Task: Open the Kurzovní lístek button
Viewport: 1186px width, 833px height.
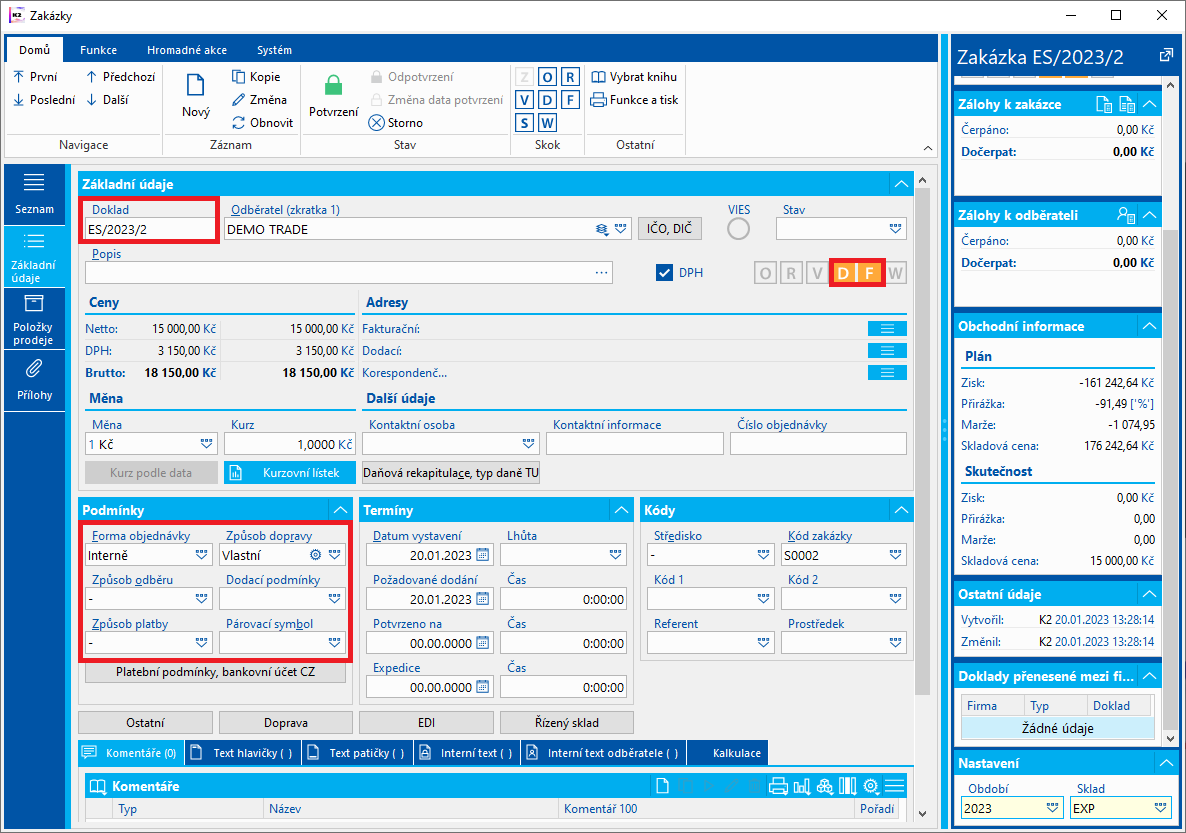Action: click(290, 473)
